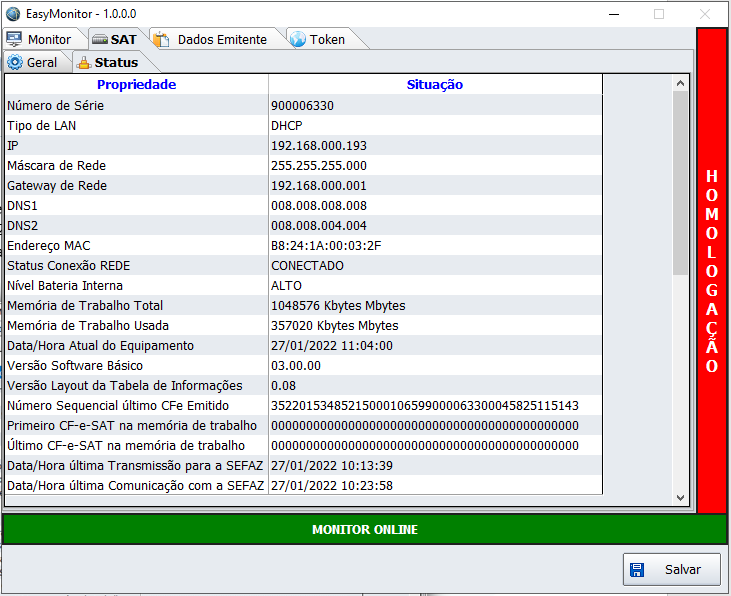Click the Token tab globe icon
The height and width of the screenshot is (596, 731).
tap(297, 39)
